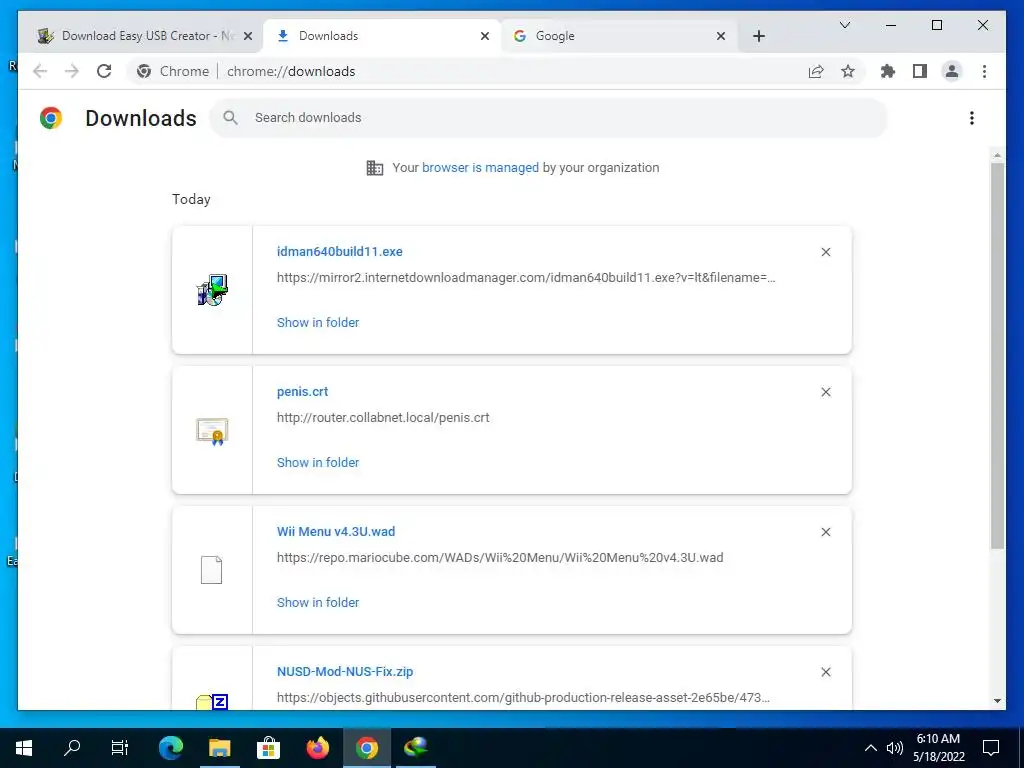This screenshot has width=1024, height=768.
Task: Click the githubusercontent source URL
Action: (x=523, y=697)
